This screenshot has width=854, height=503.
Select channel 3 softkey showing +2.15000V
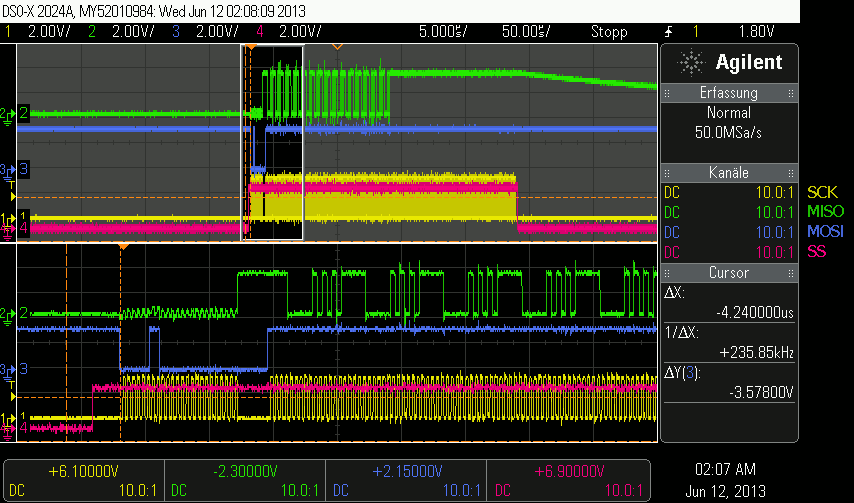(406, 481)
